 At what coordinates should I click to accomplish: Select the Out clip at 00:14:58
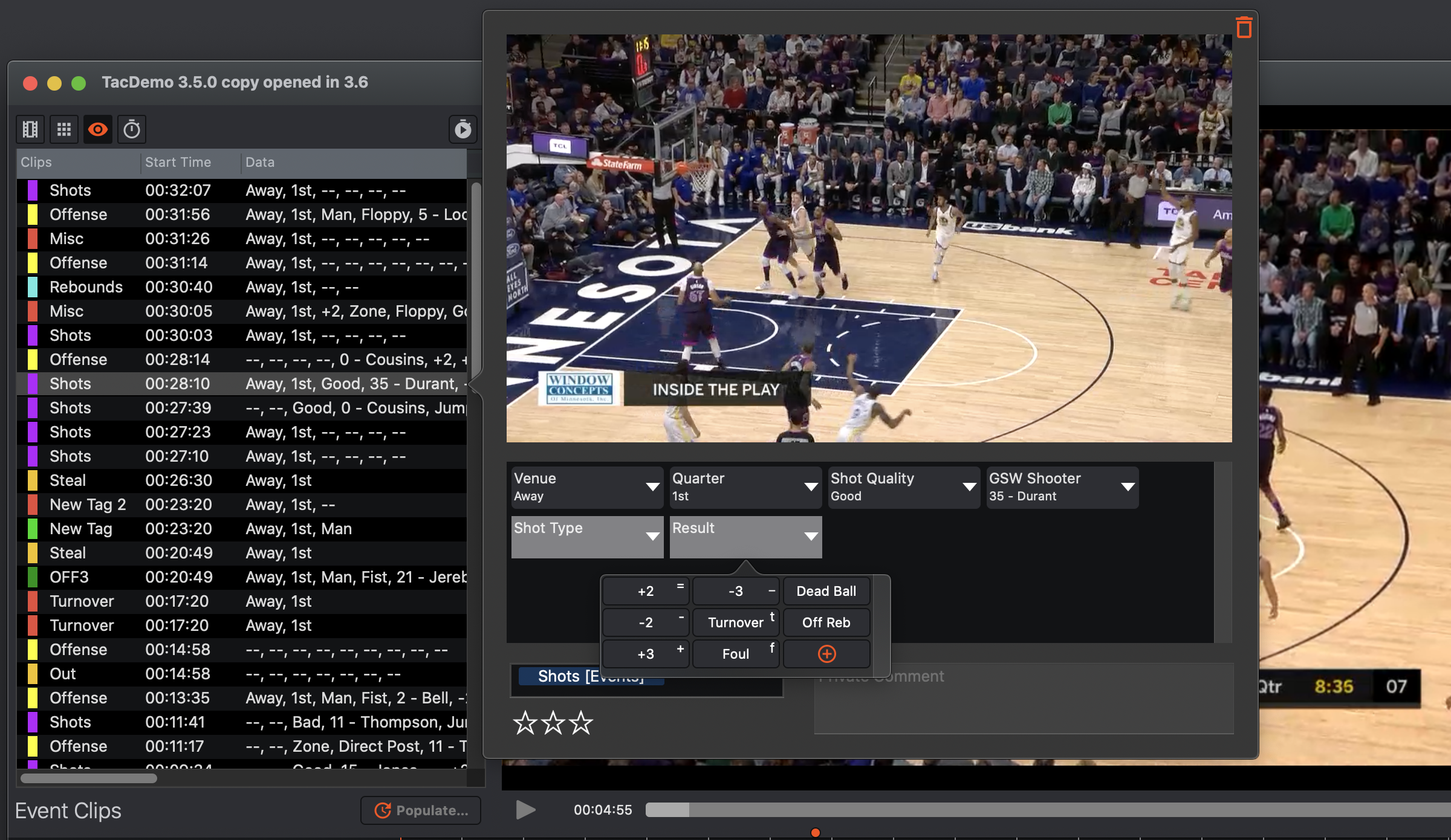click(x=242, y=674)
